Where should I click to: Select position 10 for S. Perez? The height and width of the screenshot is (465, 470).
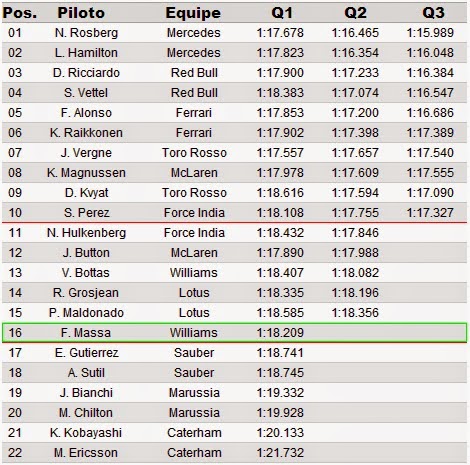[x=15, y=213]
